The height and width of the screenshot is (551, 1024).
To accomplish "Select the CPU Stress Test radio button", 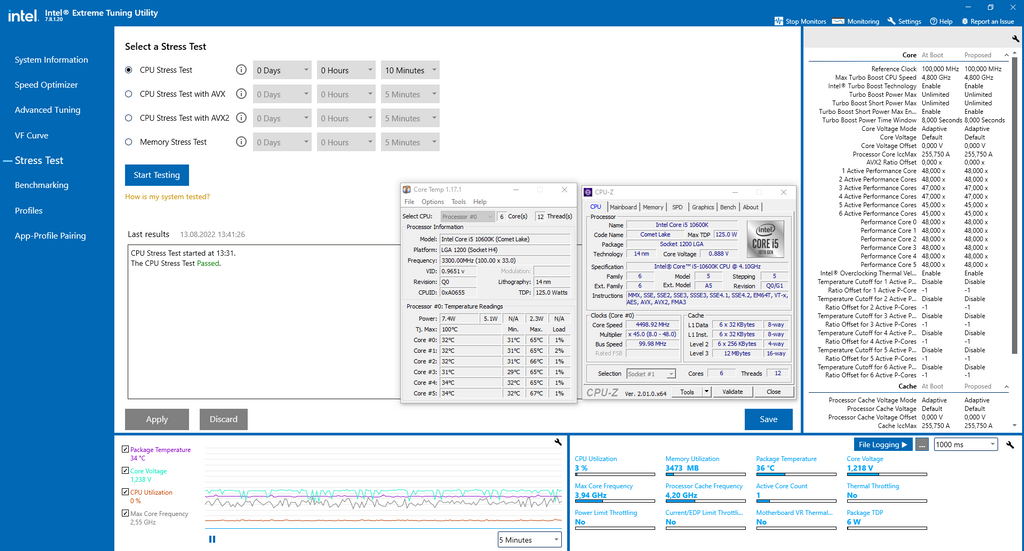I will click(129, 70).
